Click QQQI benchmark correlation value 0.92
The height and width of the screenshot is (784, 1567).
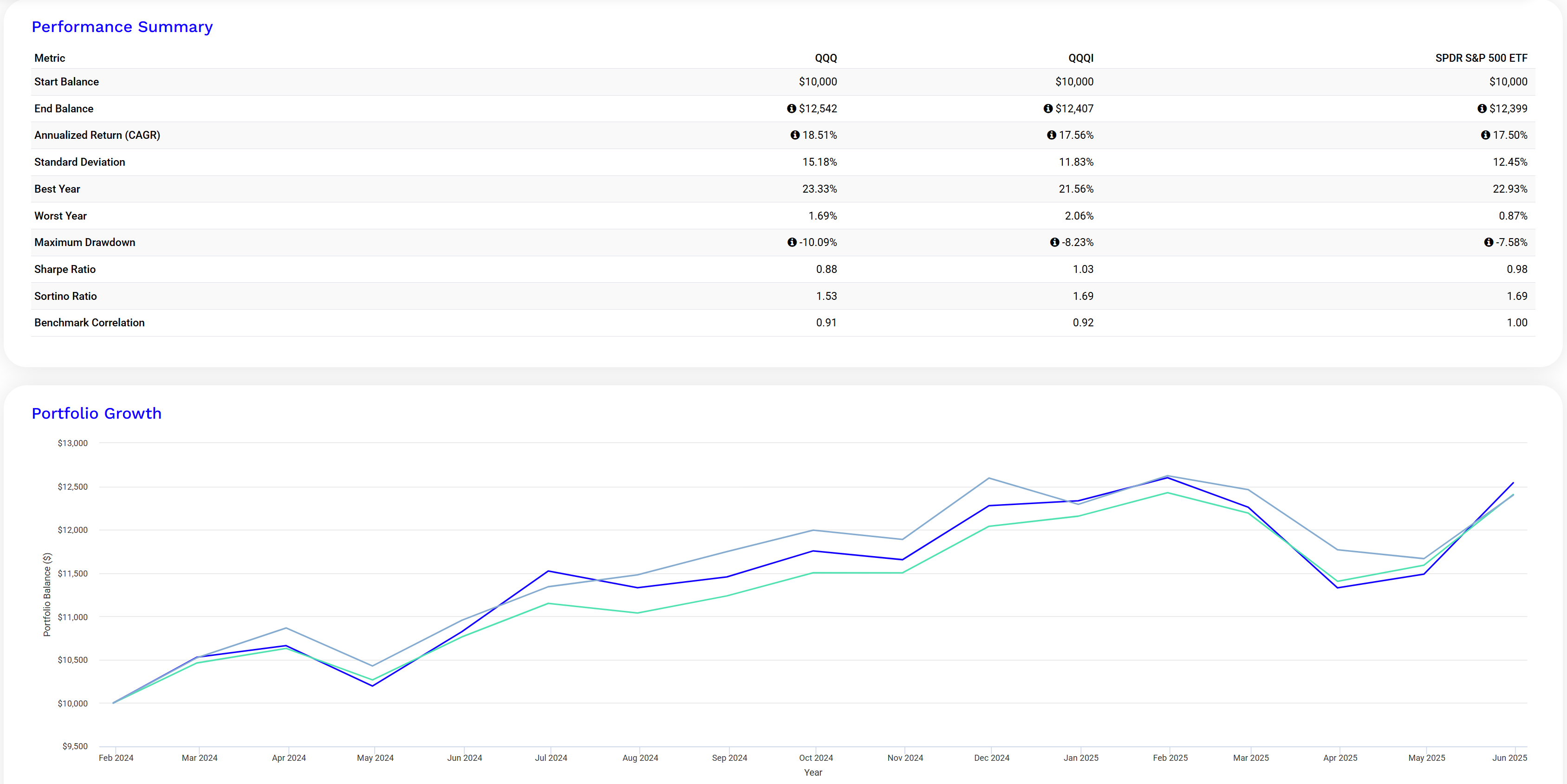1083,322
